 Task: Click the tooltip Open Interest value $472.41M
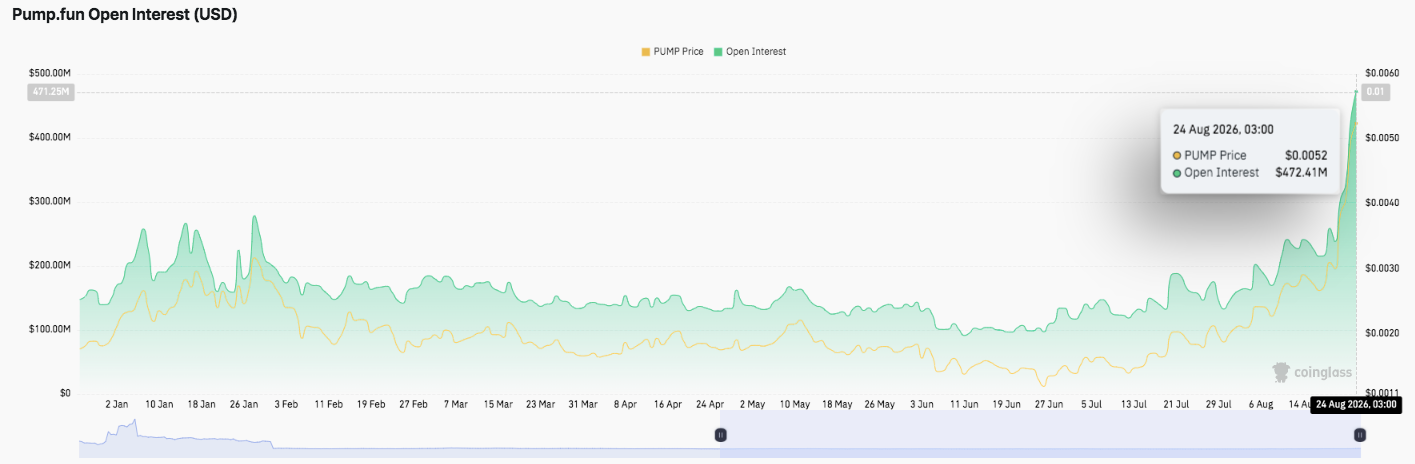point(1301,172)
